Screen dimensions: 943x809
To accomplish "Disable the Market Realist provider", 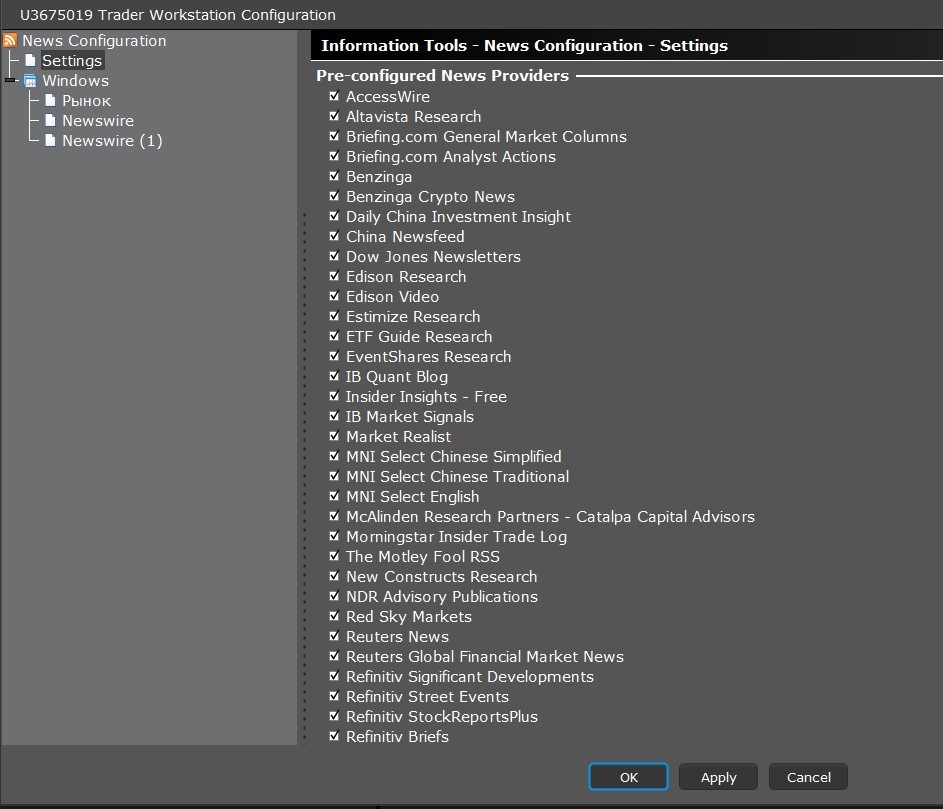I will [334, 435].
